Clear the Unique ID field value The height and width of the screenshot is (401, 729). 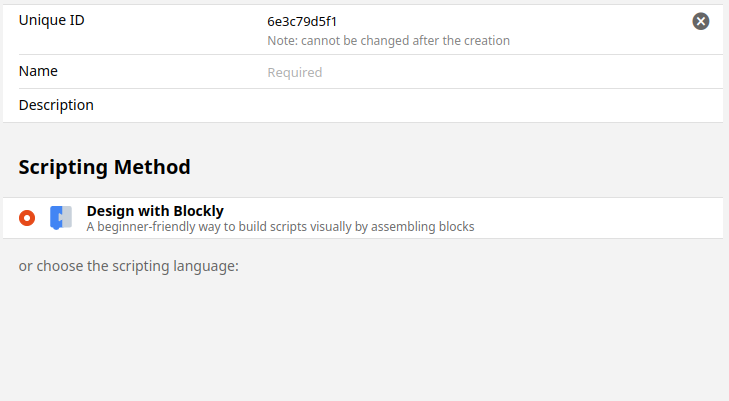coord(701,21)
